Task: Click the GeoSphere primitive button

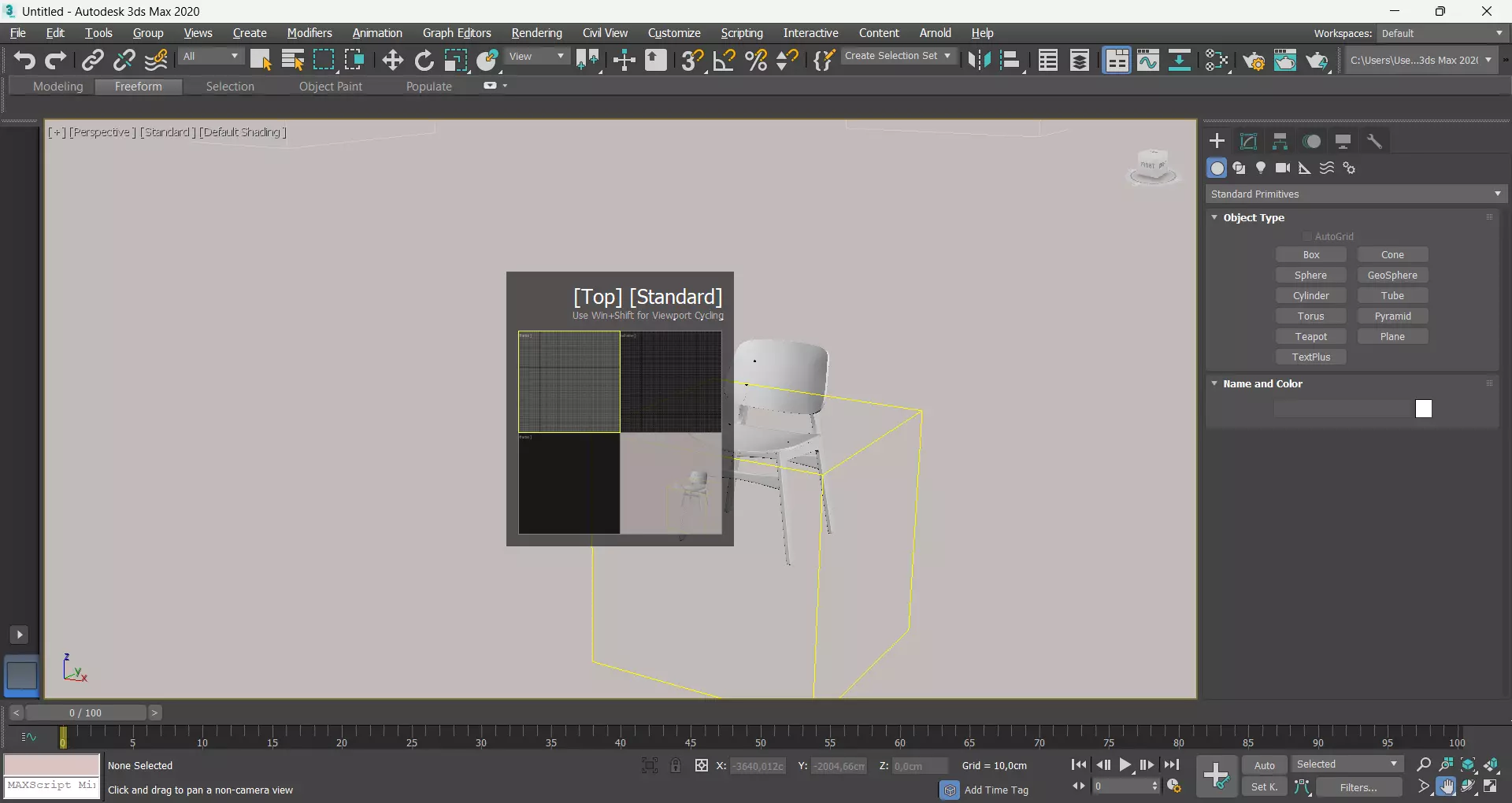Action: pyautogui.click(x=1392, y=275)
